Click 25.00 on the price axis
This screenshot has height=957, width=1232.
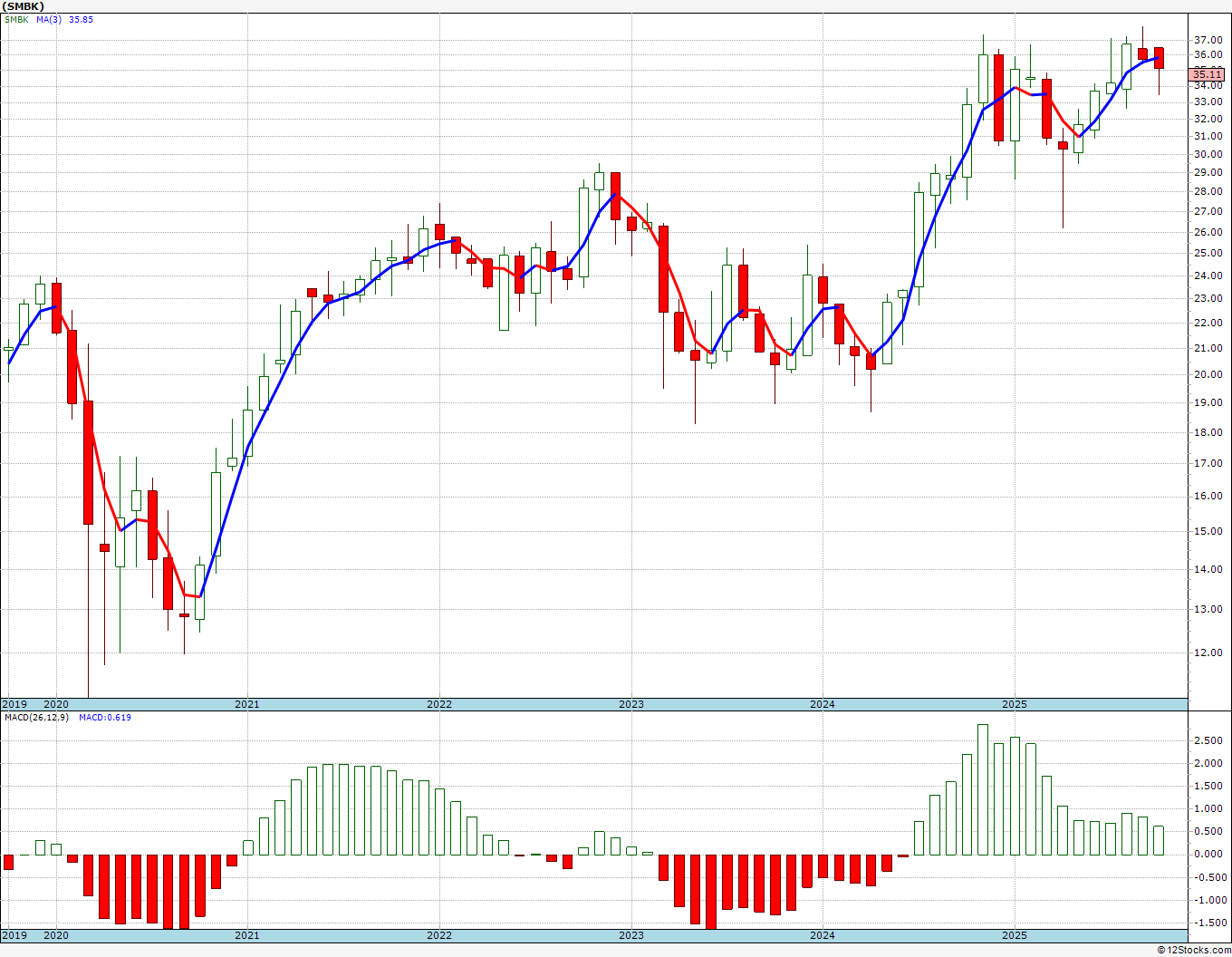click(x=1208, y=253)
